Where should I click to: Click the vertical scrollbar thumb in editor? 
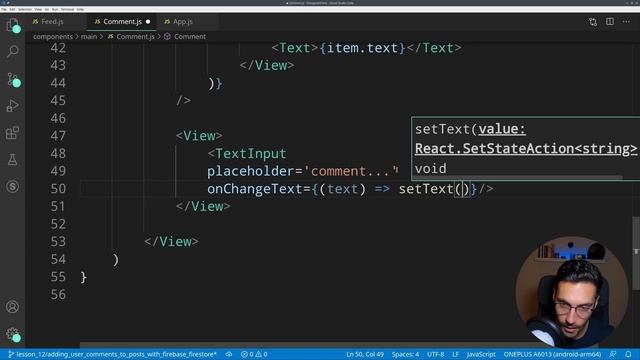(x=636, y=253)
